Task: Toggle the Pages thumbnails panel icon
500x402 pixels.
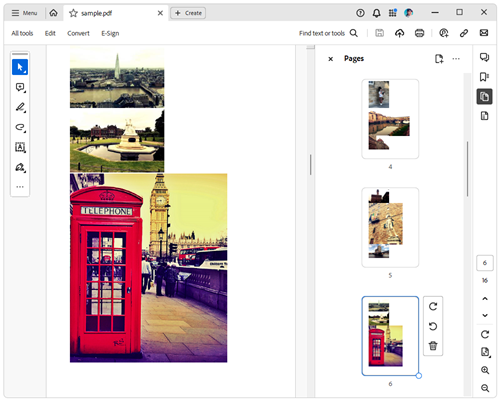Action: point(484,97)
